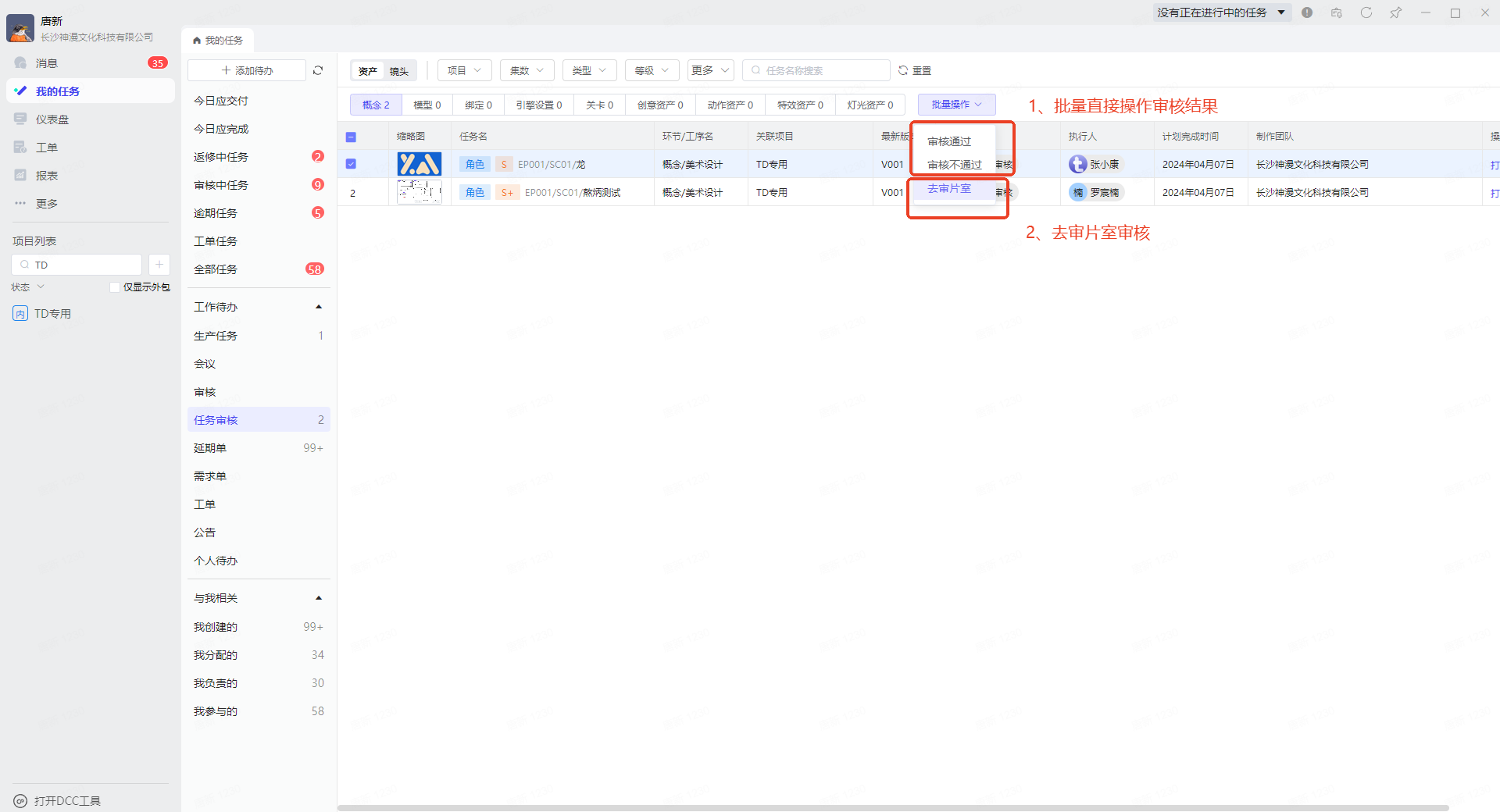Expand the 等级 filter dropdown
The height and width of the screenshot is (812, 1500).
point(652,70)
